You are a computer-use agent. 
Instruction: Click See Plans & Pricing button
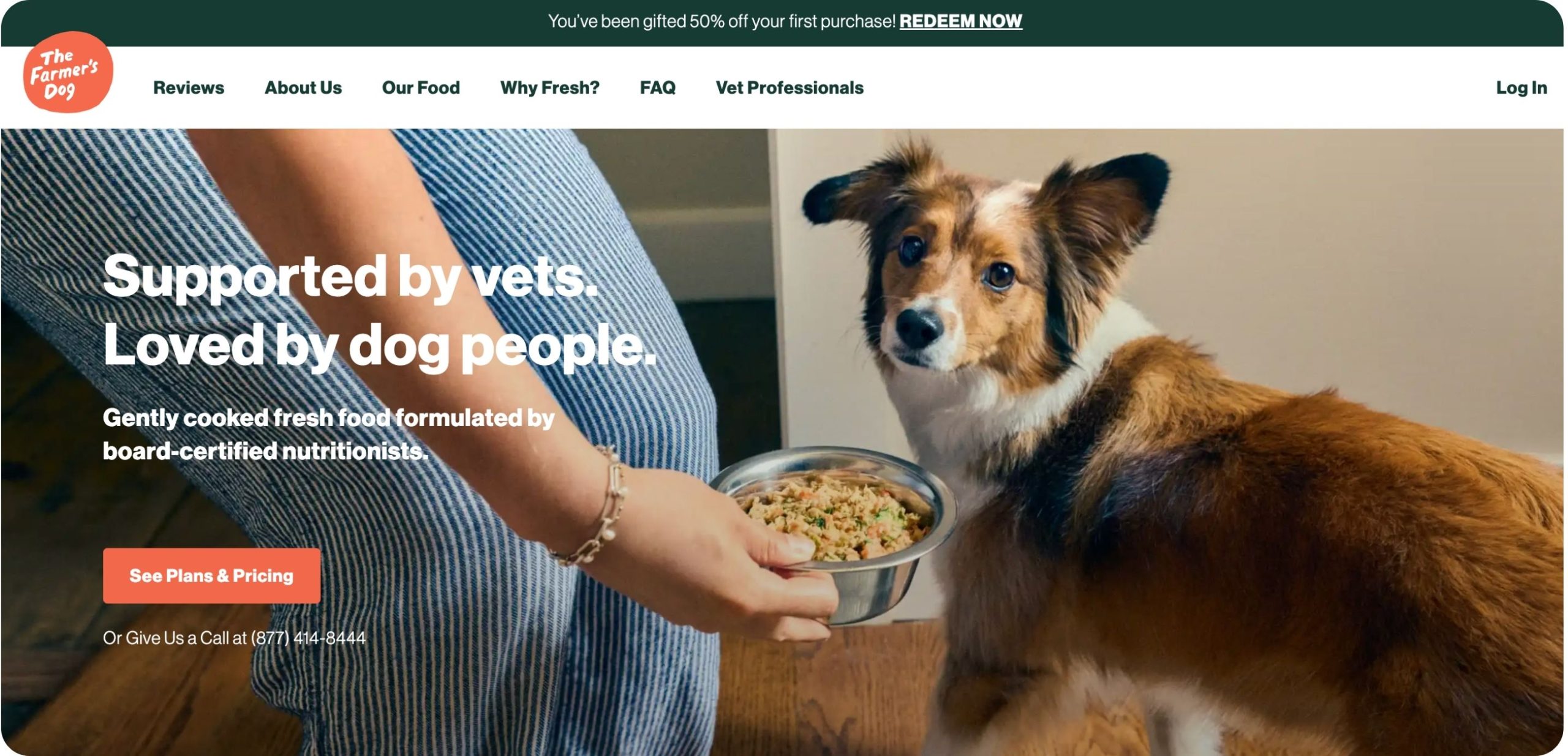211,575
